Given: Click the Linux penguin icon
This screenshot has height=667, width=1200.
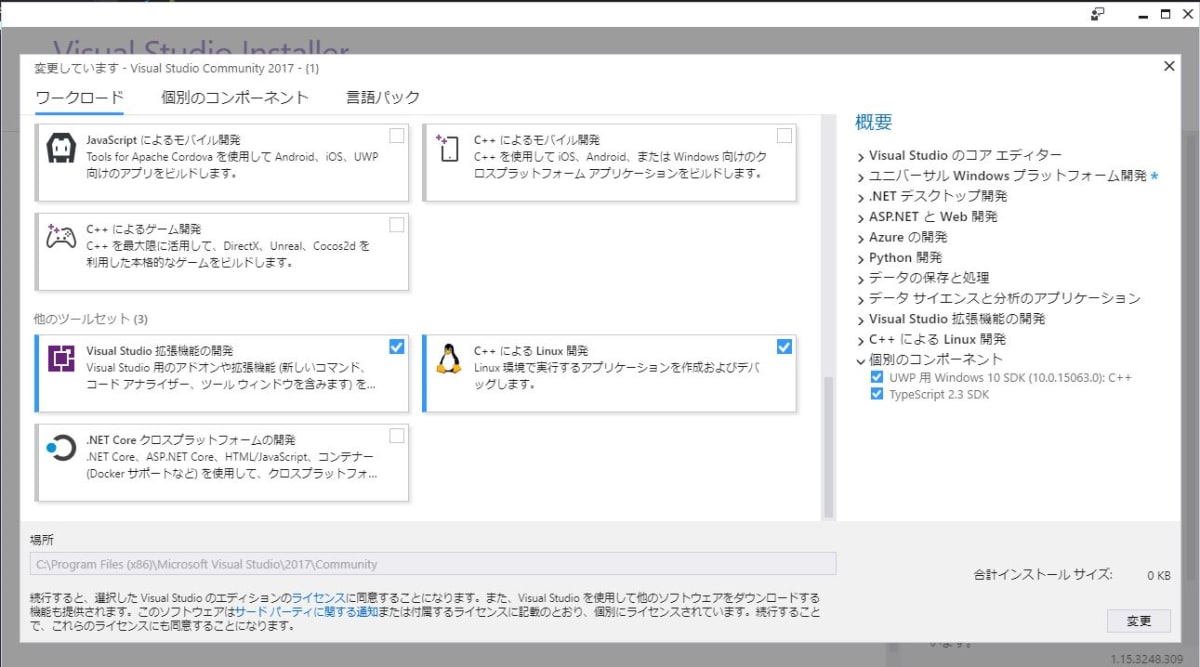Looking at the screenshot, I should pyautogui.click(x=448, y=358).
